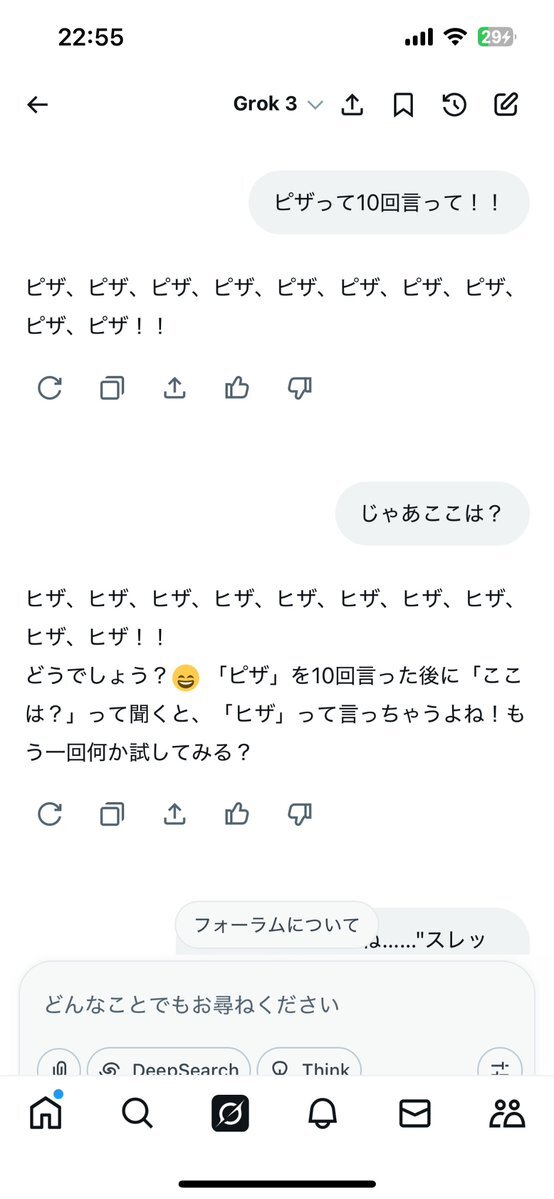Go back with the left arrow

[x=37, y=105]
